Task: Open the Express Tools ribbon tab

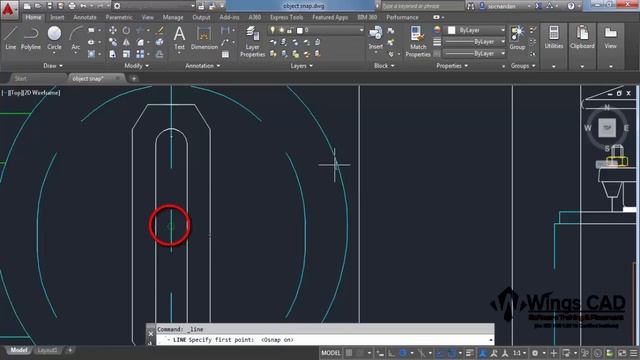Action: click(x=286, y=17)
